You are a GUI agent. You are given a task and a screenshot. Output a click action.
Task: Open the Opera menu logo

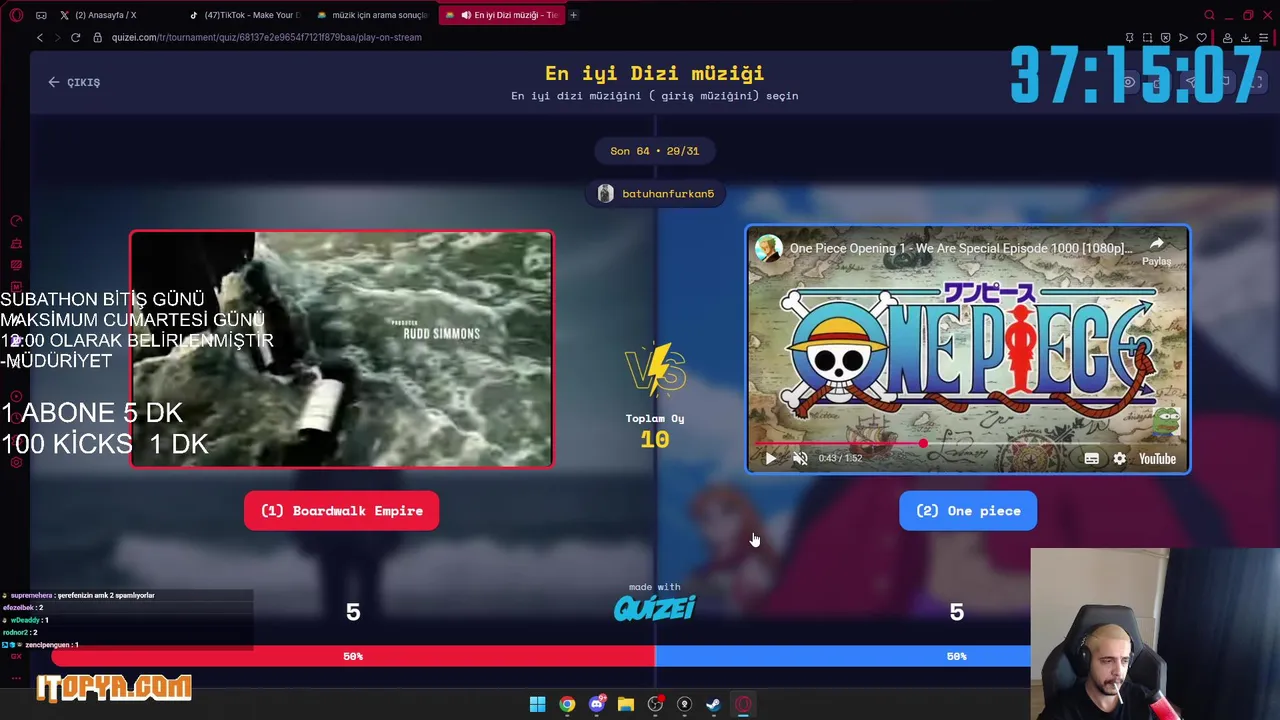click(16, 15)
